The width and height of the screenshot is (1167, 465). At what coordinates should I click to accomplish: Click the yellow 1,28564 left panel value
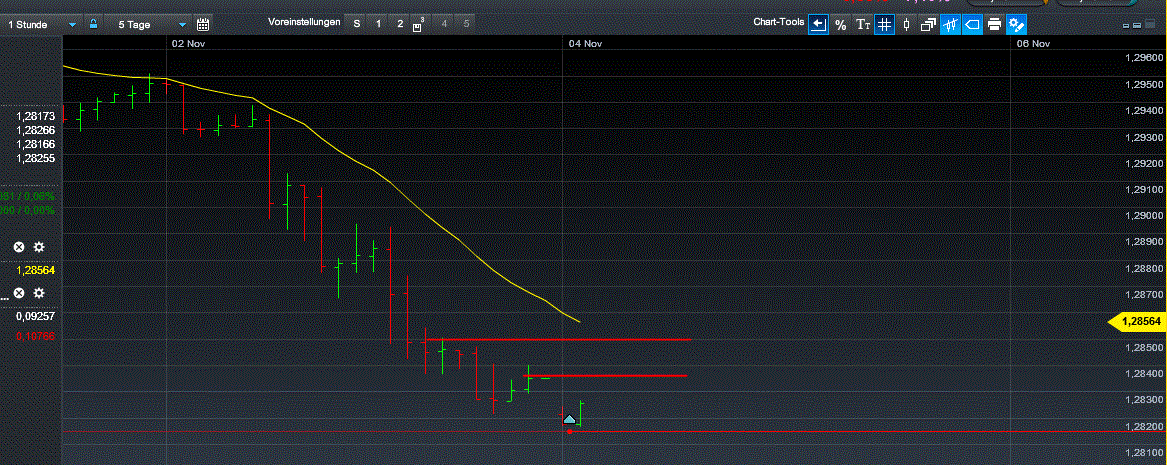35,271
